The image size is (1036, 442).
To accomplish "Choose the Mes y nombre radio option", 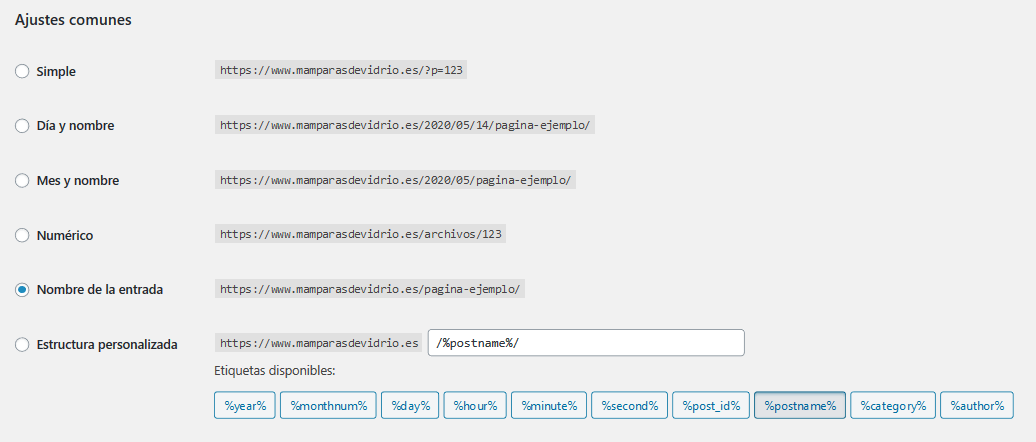I will click(22, 180).
